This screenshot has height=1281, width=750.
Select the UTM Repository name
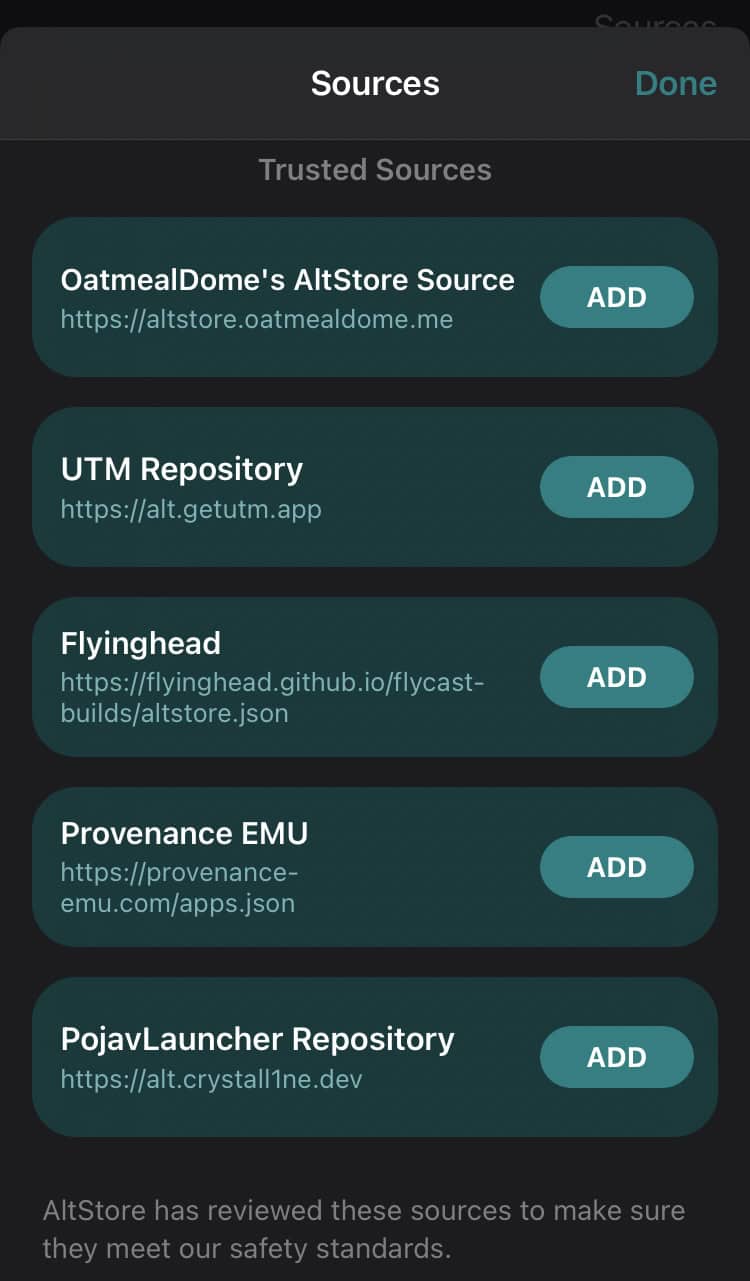click(x=181, y=469)
